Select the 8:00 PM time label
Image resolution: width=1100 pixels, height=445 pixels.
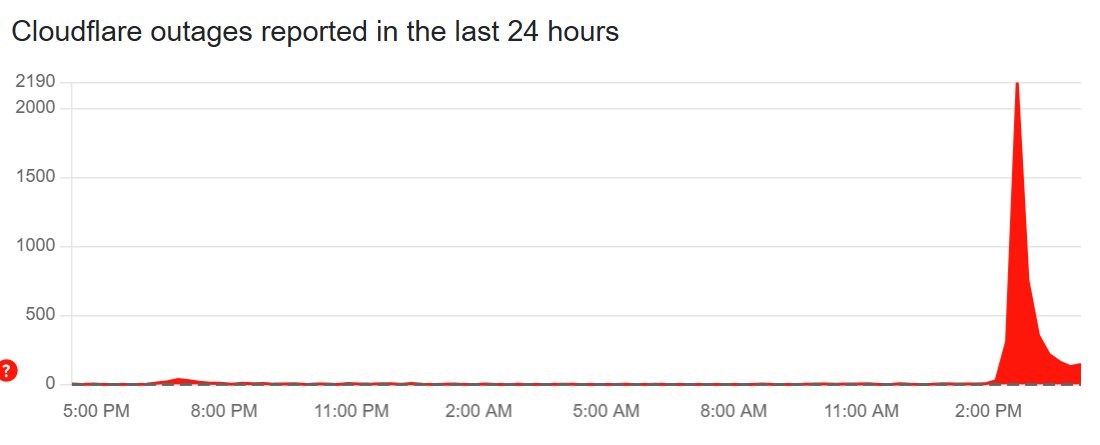[x=224, y=411]
